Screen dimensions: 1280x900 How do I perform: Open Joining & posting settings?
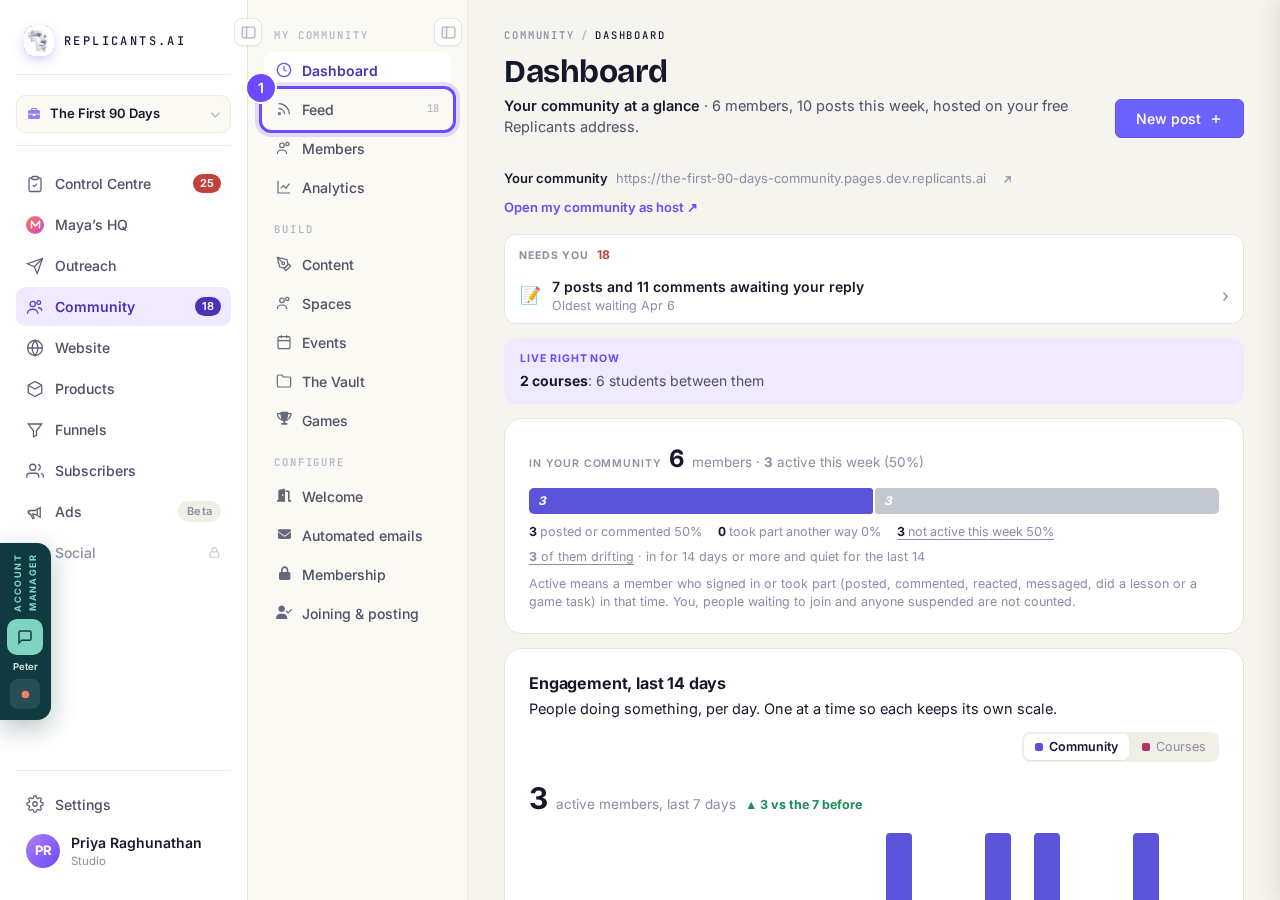[x=358, y=614]
